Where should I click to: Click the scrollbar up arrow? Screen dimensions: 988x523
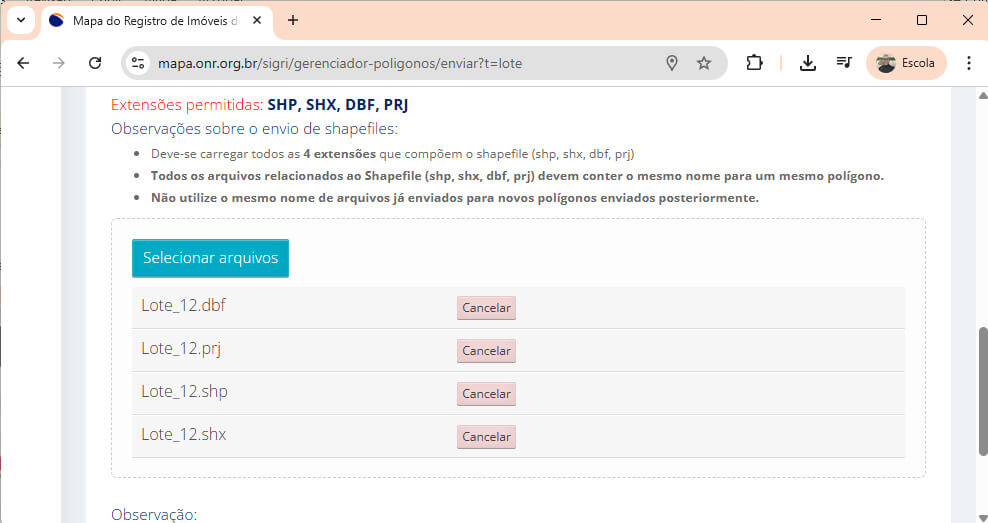pyautogui.click(x=983, y=96)
